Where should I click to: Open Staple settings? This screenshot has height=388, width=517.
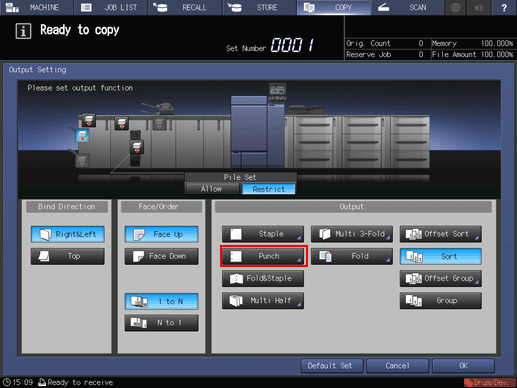[x=263, y=234]
